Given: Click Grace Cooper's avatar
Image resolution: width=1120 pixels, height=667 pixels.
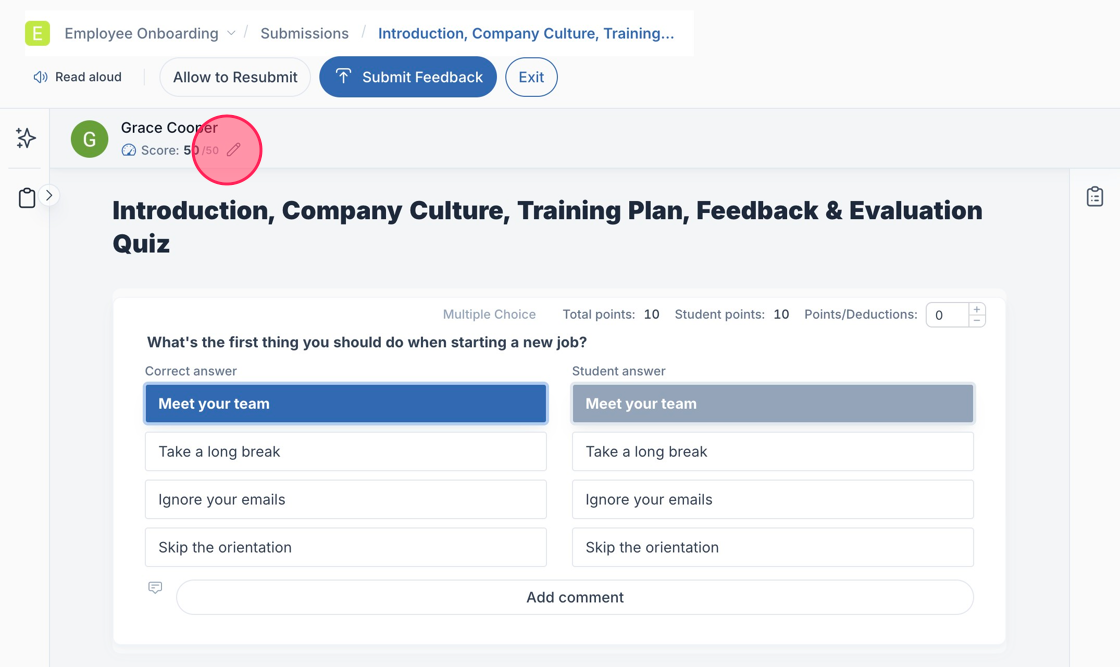Looking at the screenshot, I should point(90,139).
